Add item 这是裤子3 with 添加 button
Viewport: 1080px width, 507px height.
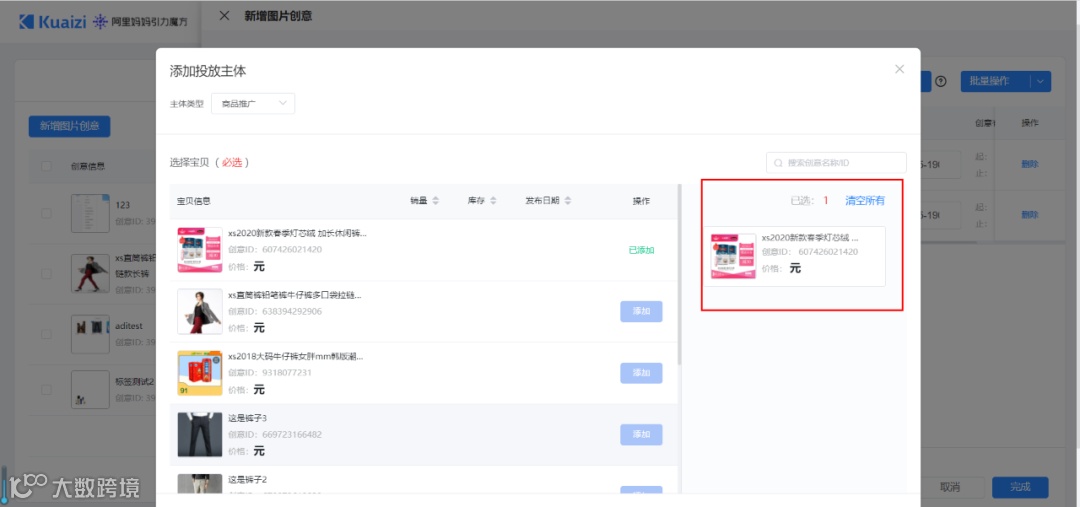(x=641, y=434)
